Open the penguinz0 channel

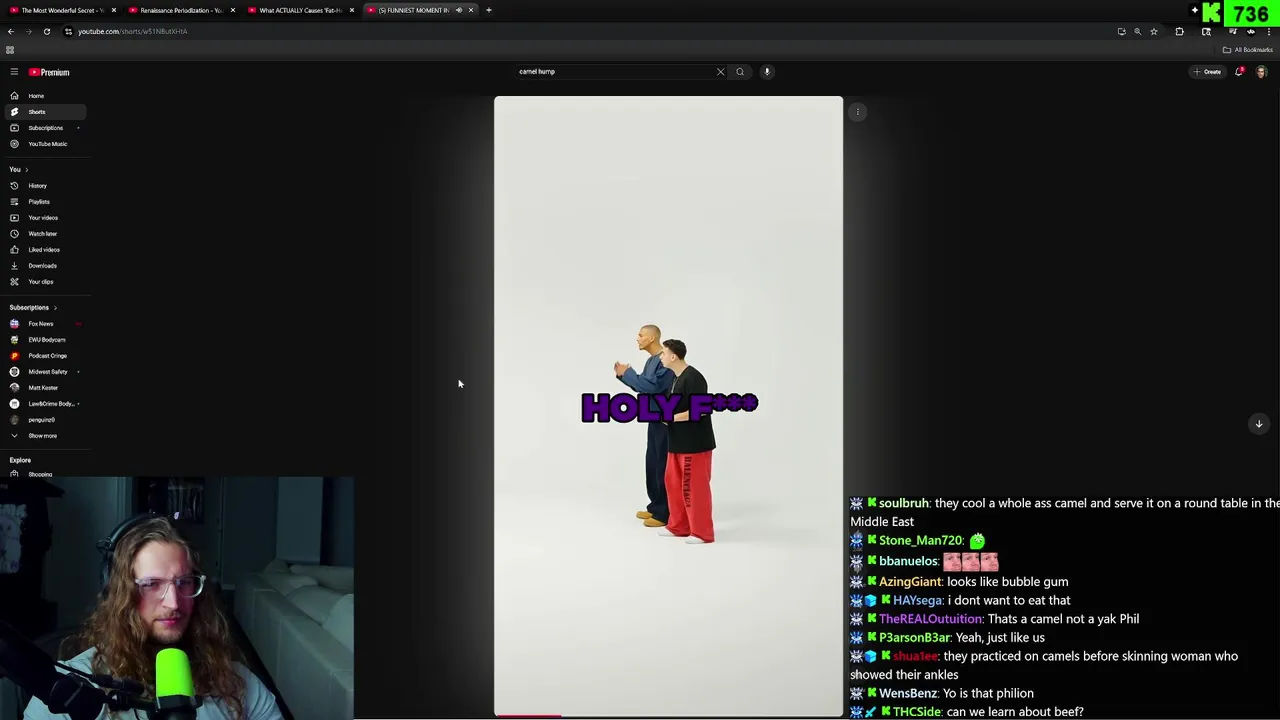(43, 420)
